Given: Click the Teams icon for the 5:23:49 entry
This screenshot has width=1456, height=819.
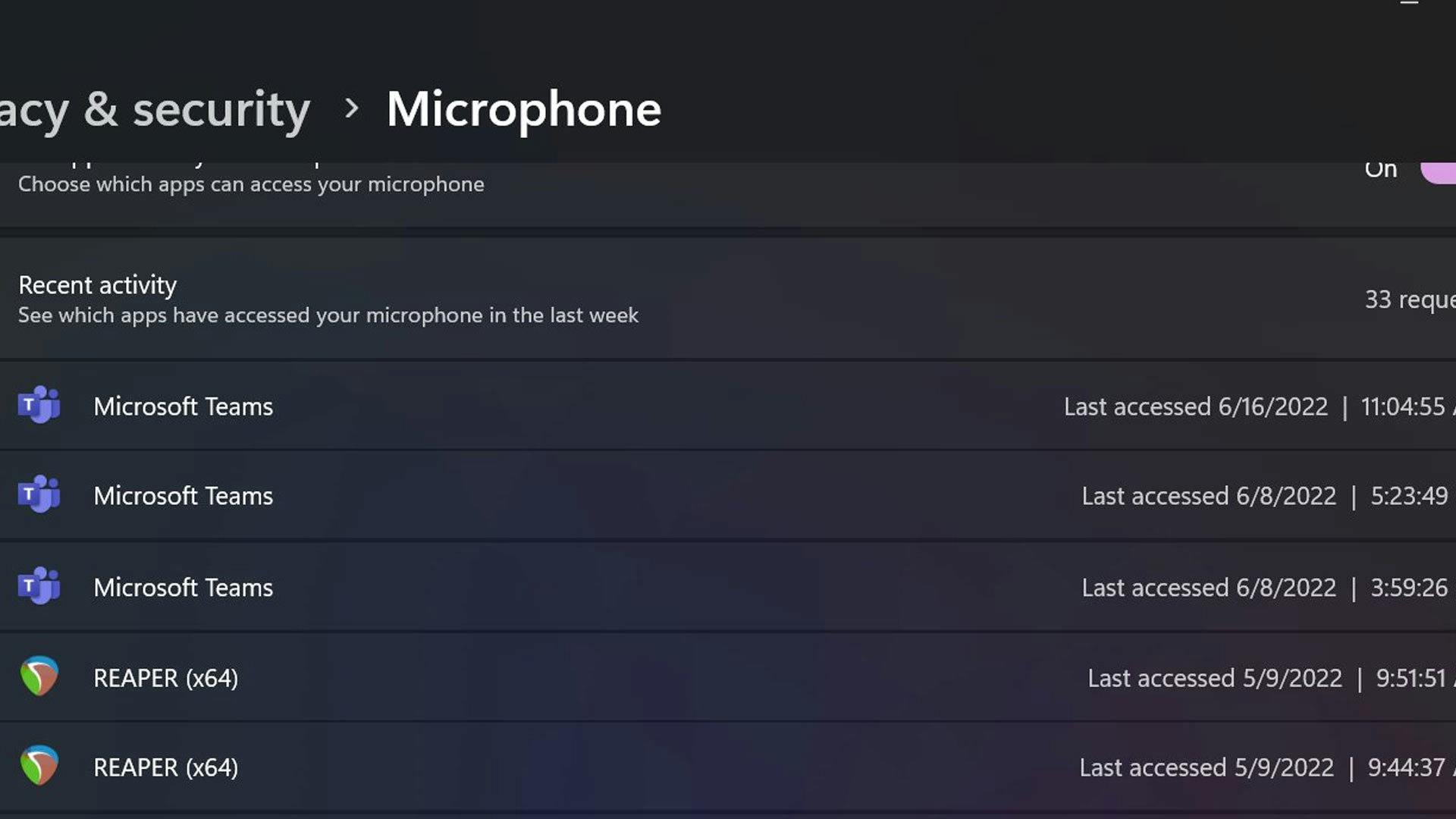Looking at the screenshot, I should 39,495.
